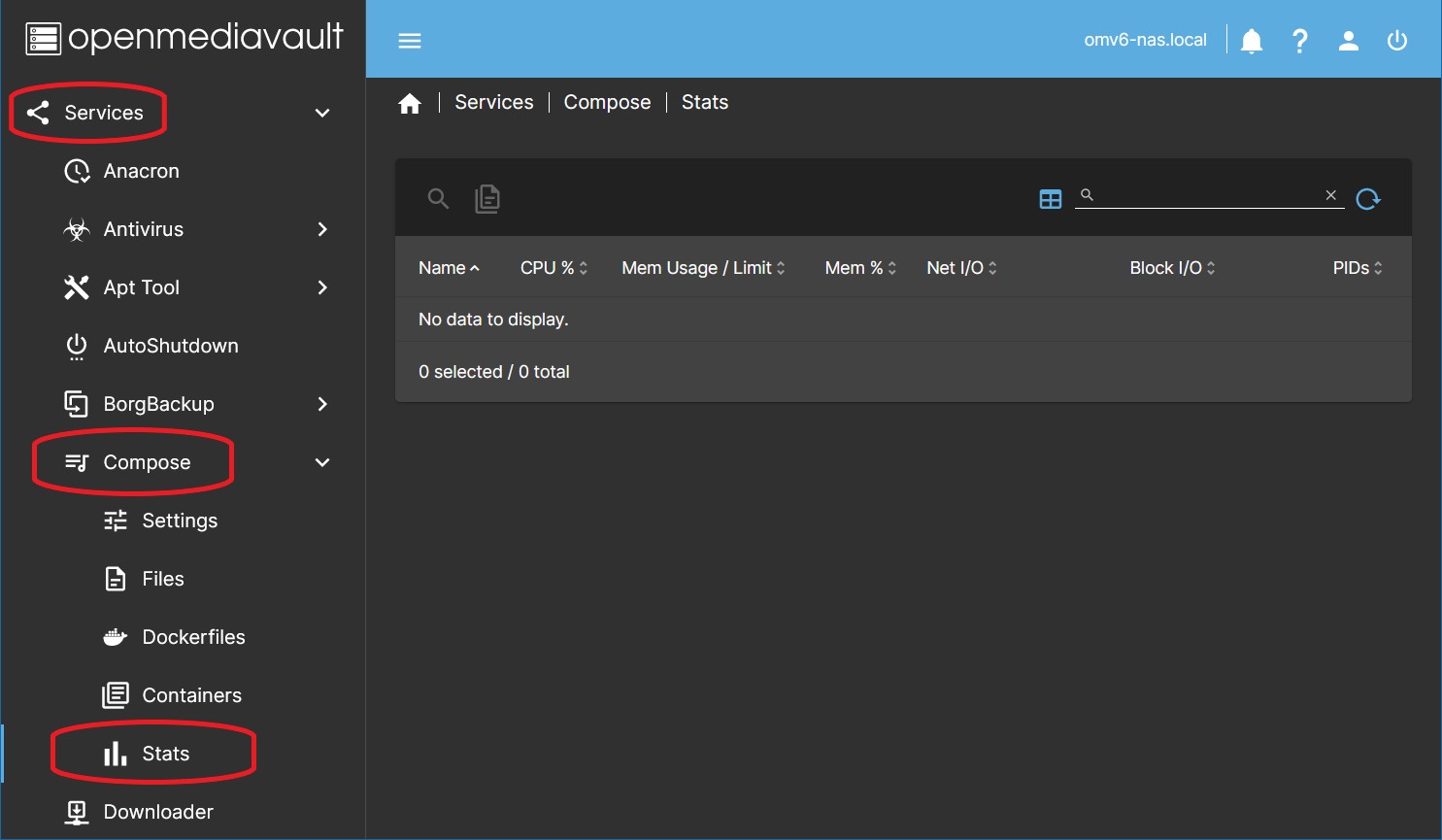Open the help question mark icon
Image resolution: width=1442 pixels, height=840 pixels.
point(1299,41)
